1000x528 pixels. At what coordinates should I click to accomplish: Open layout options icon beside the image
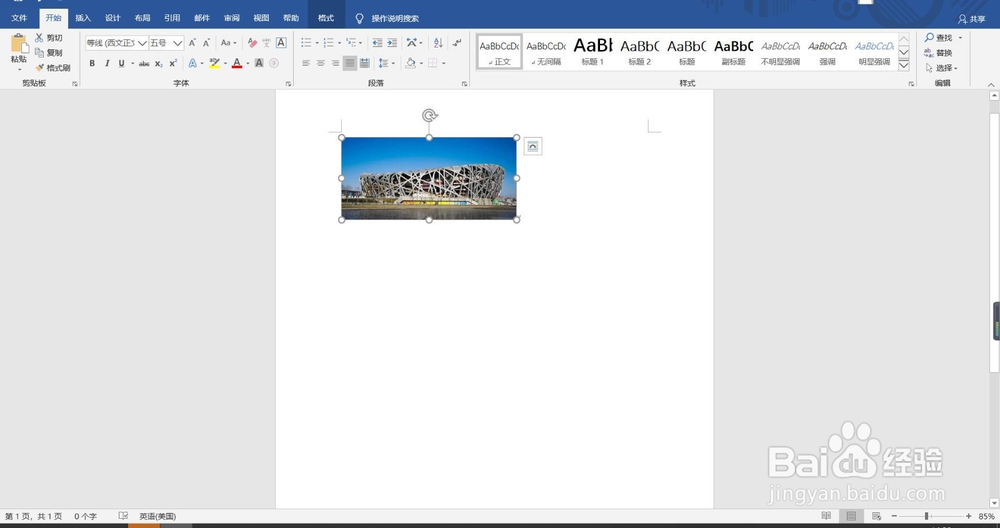coord(533,147)
